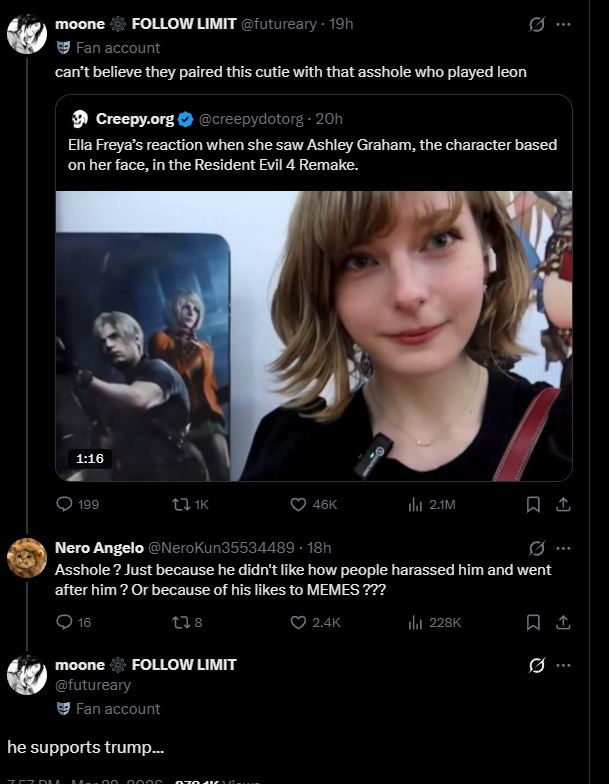Like the tweet with 46K likes
The width and height of the screenshot is (609, 784).
pyautogui.click(x=297, y=504)
